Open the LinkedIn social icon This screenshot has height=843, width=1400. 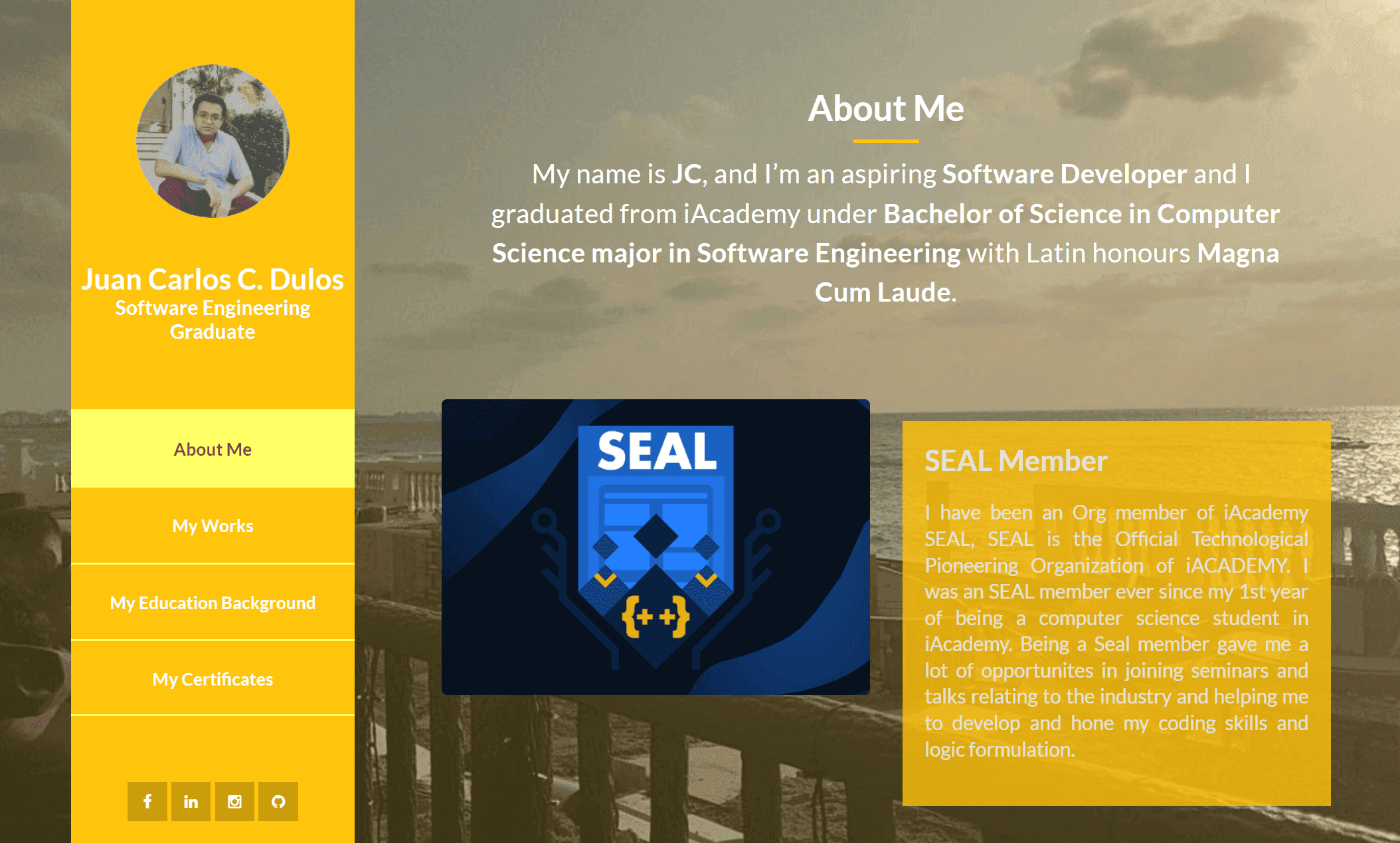pos(191,801)
